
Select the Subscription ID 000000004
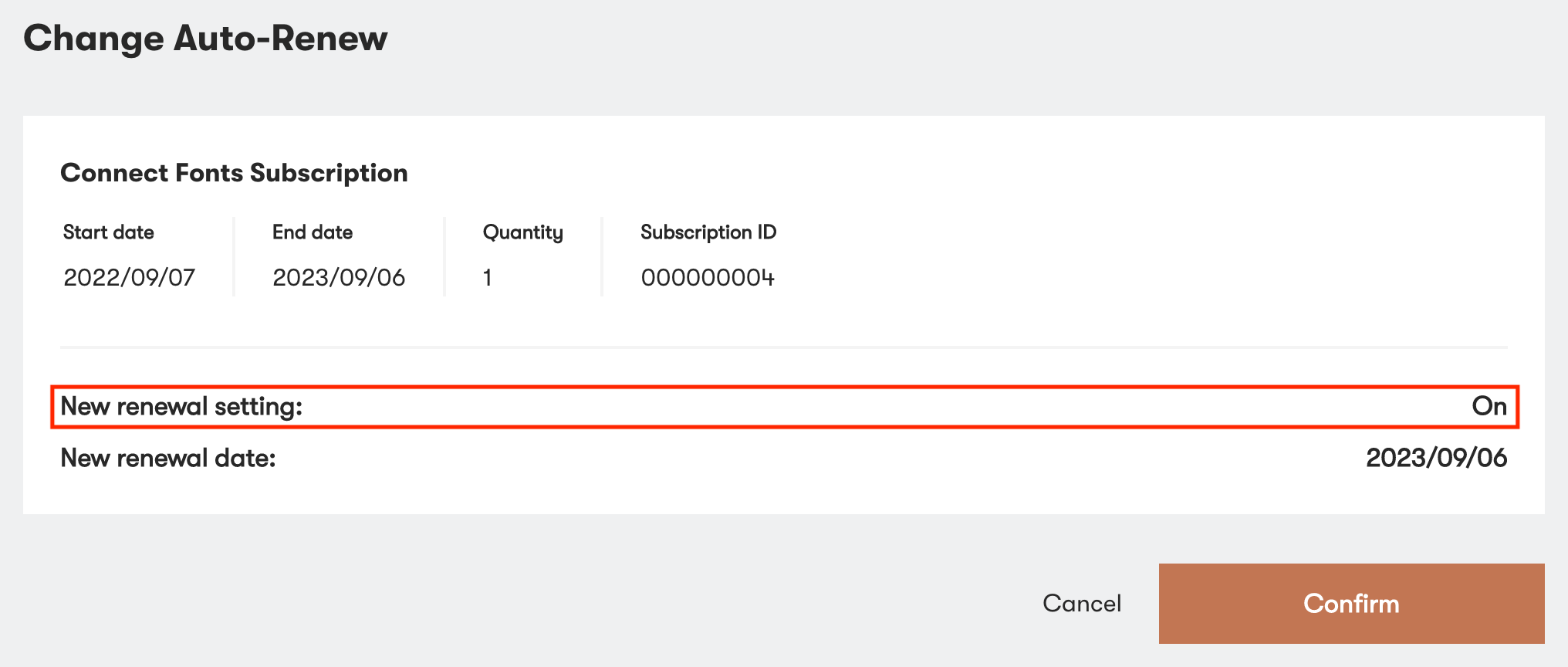click(x=708, y=277)
